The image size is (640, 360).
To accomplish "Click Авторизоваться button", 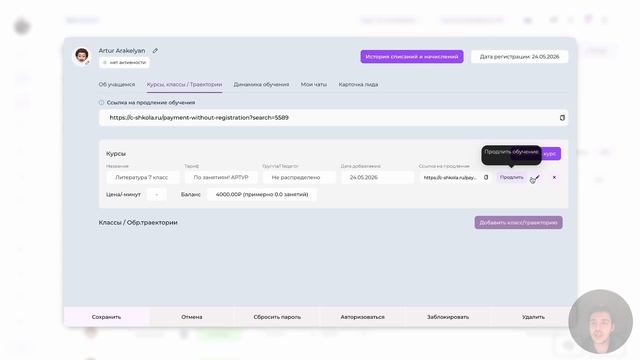I will click(362, 317).
